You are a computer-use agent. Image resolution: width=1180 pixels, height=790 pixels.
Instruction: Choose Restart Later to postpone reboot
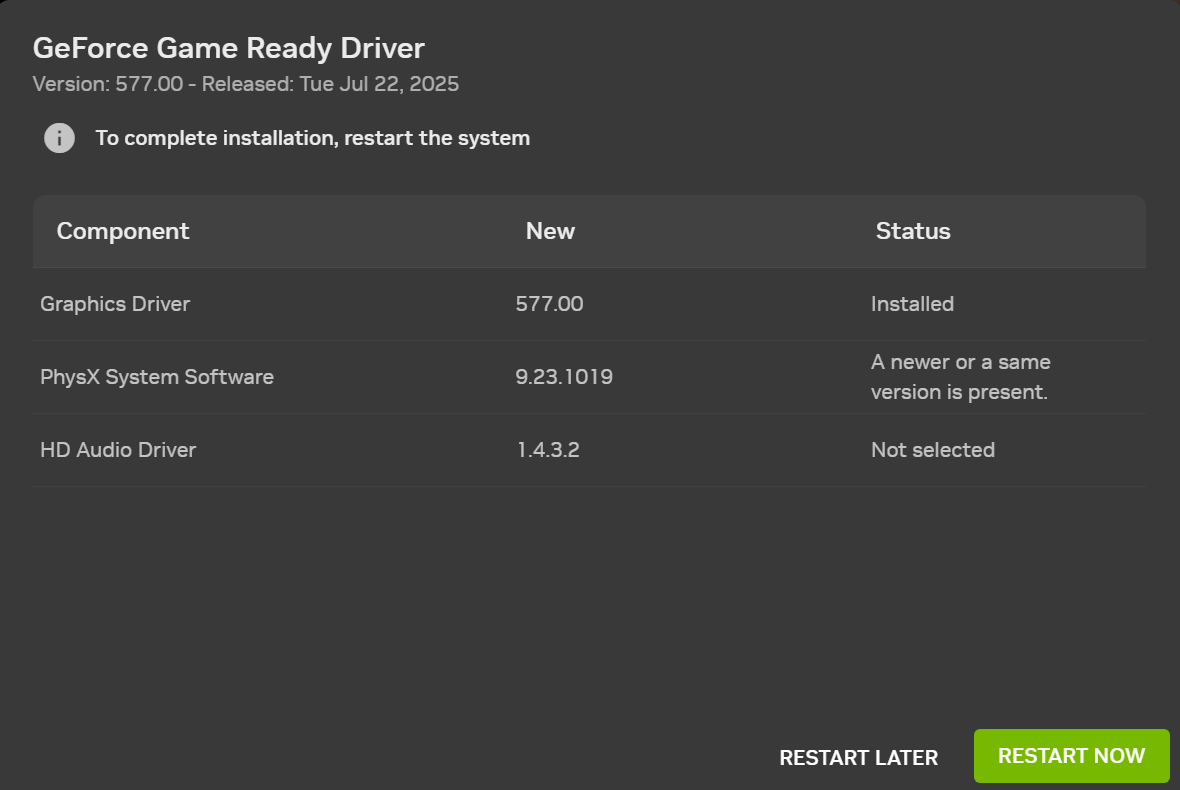click(858, 758)
